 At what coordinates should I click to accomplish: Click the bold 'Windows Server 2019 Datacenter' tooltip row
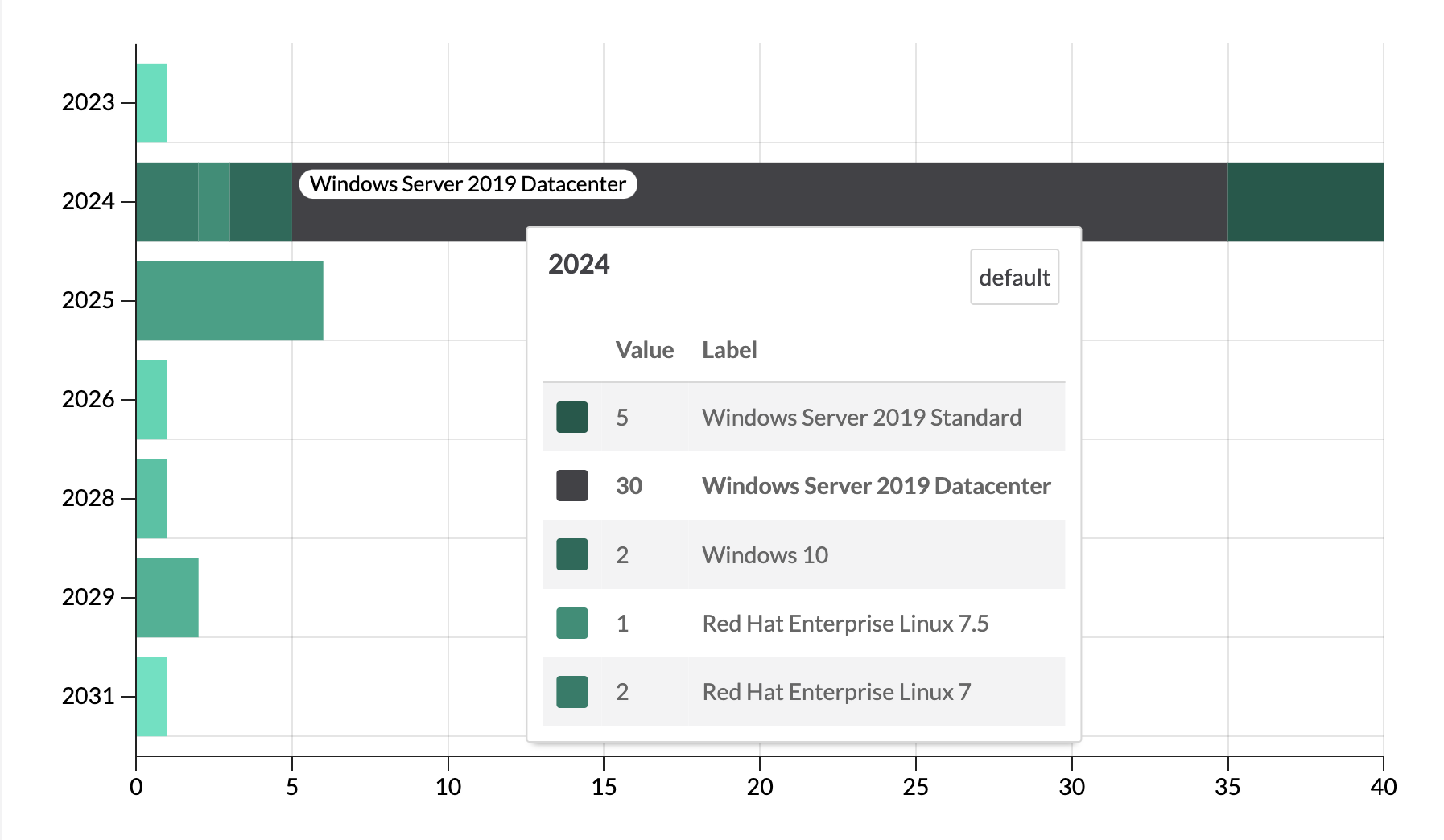click(804, 485)
